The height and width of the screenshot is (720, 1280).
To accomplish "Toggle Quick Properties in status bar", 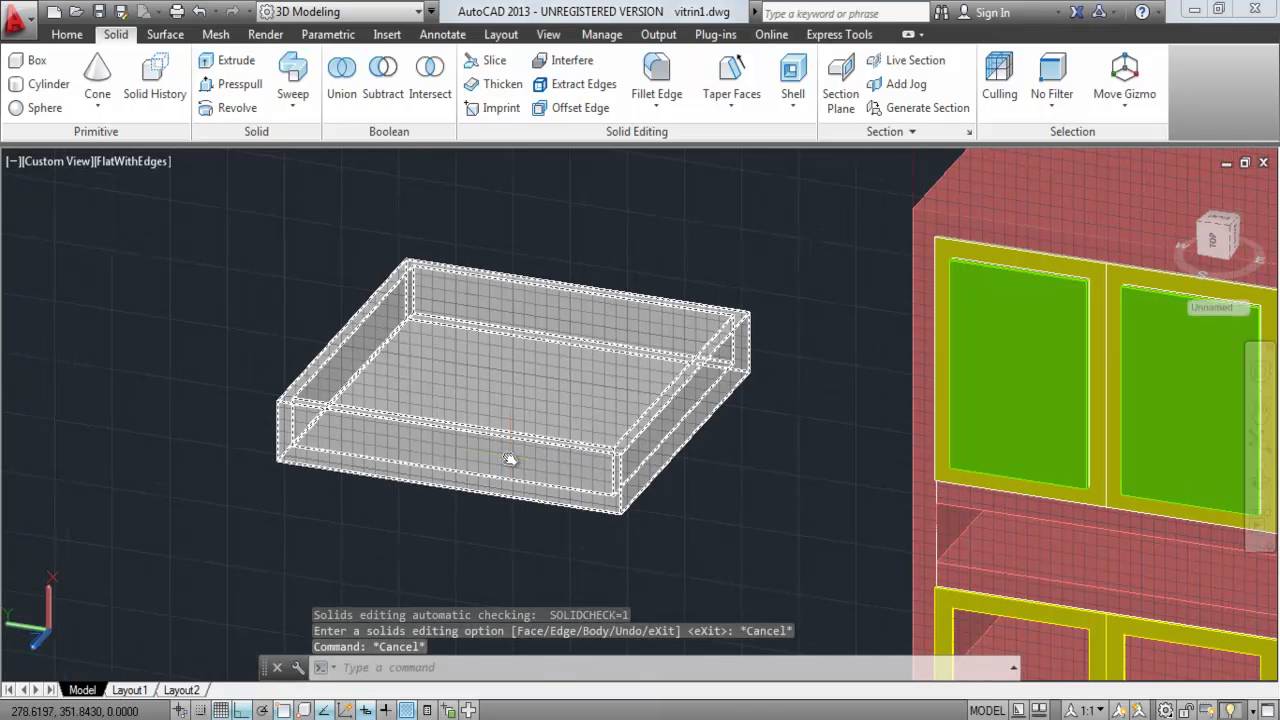I will pyautogui.click(x=426, y=710).
